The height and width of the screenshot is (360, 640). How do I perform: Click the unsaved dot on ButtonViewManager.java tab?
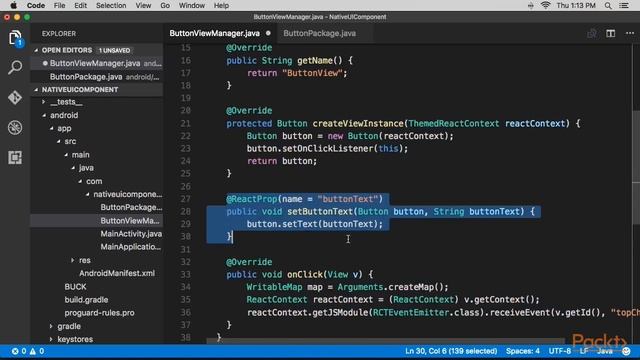click(268, 33)
